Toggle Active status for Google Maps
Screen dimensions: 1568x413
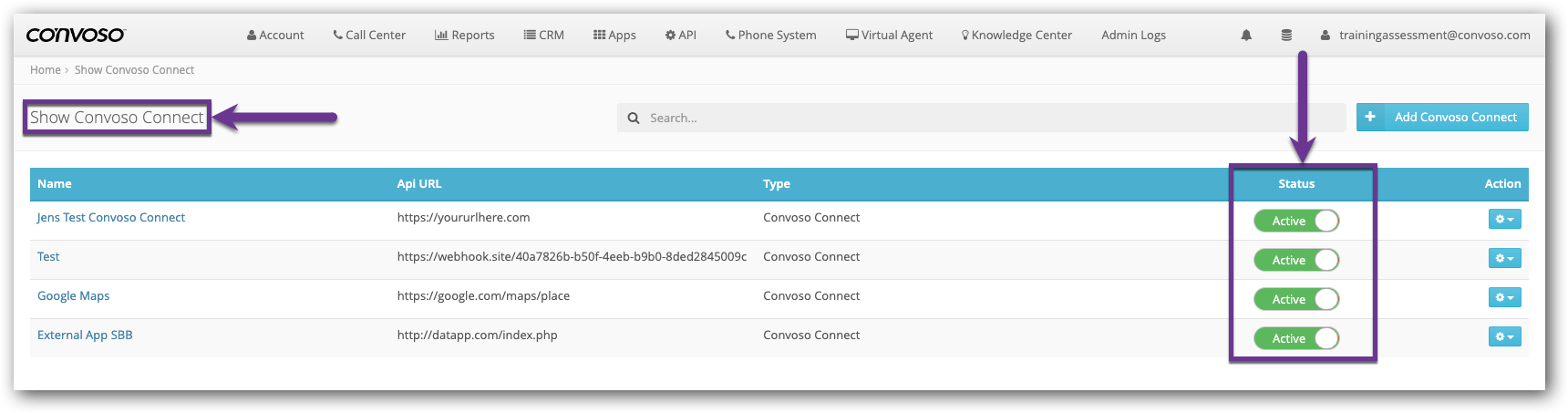coord(1296,299)
